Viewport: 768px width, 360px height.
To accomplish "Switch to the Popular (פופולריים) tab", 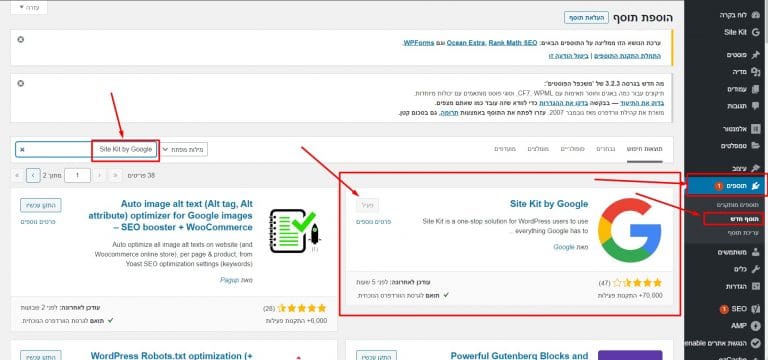I will [x=573, y=148].
